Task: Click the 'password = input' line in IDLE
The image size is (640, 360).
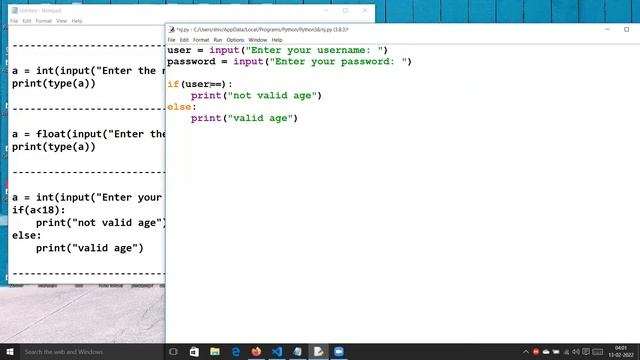Action: click(x=289, y=62)
